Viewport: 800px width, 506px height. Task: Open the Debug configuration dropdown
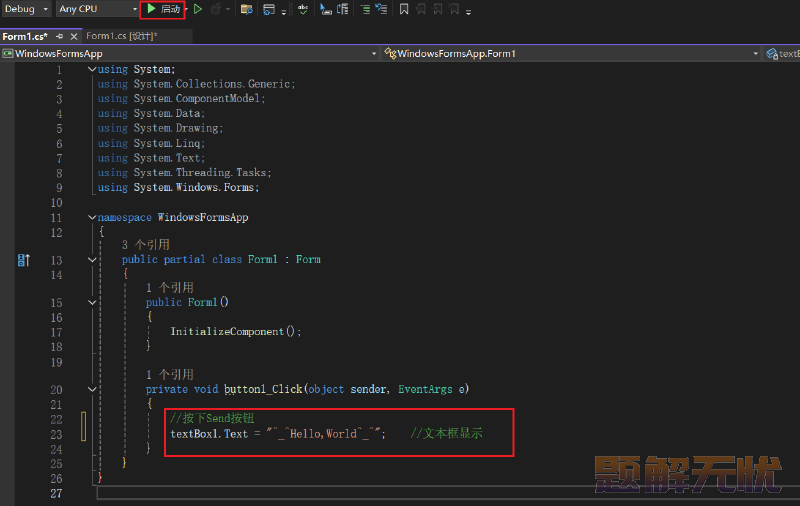click(27, 9)
